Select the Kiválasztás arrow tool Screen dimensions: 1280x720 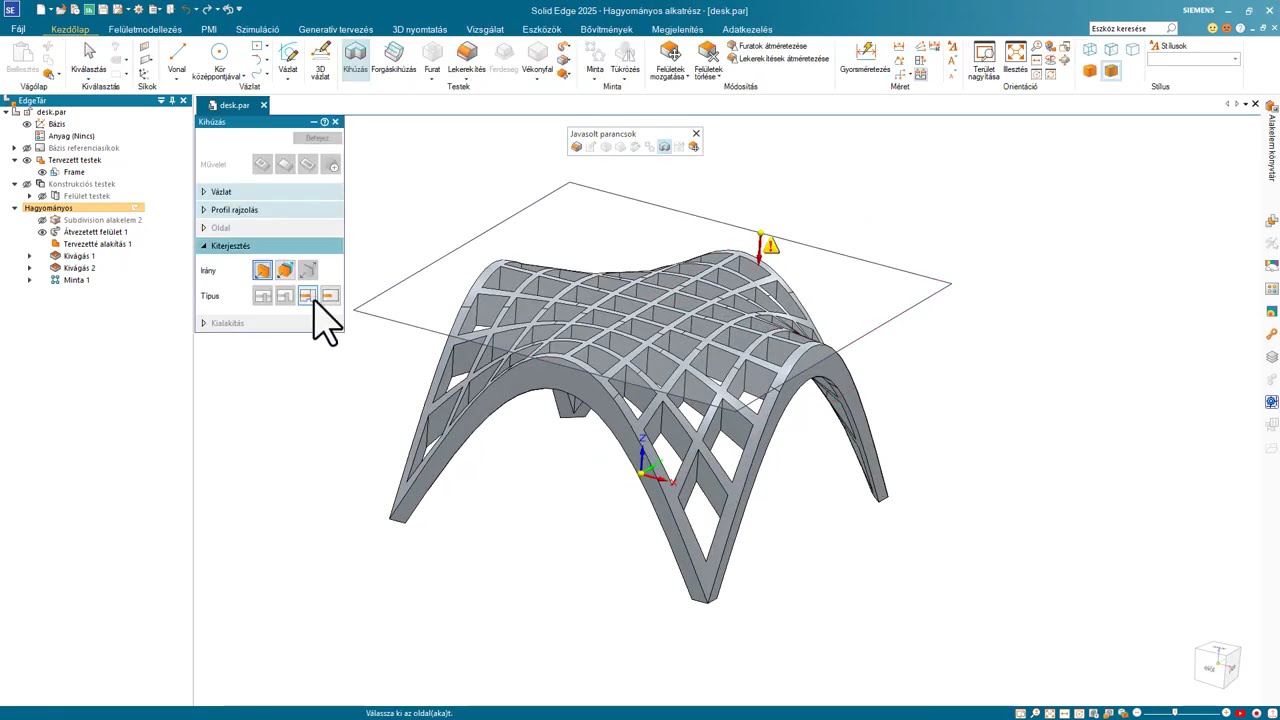(x=89, y=58)
